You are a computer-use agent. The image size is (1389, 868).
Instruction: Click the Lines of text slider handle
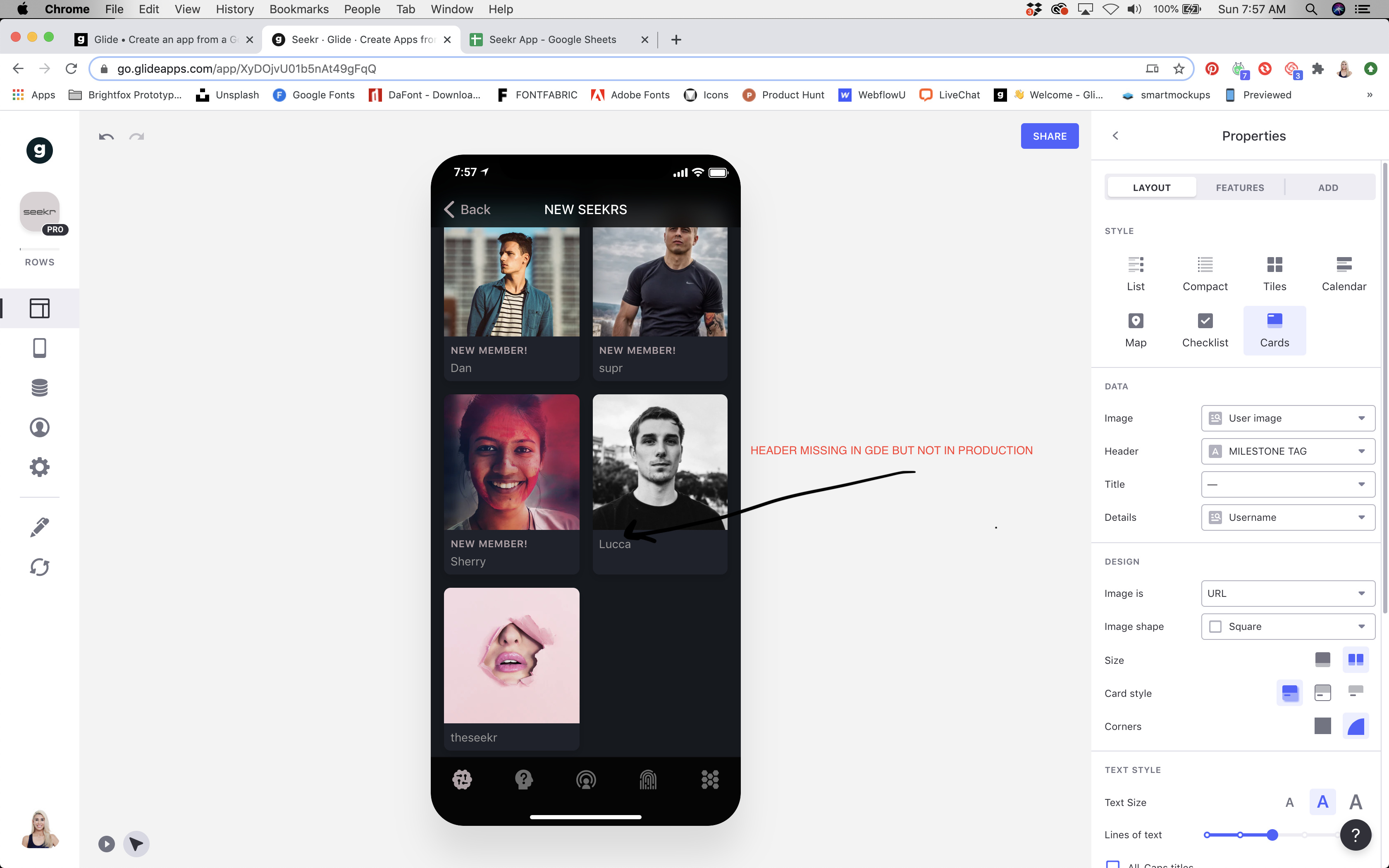1272,835
